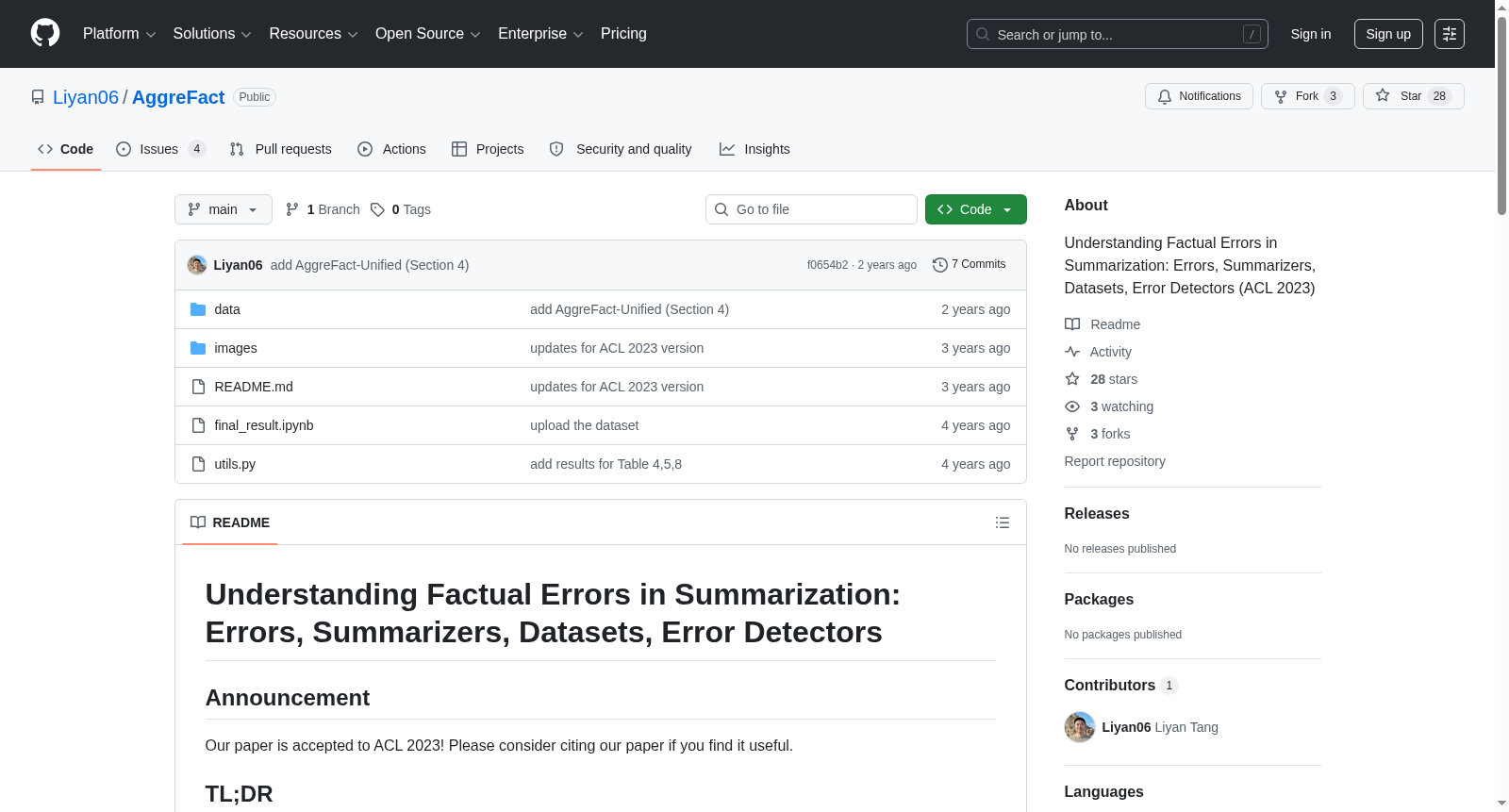1509x812 pixels.
Task: Expand the Platform menu
Action: (120, 34)
